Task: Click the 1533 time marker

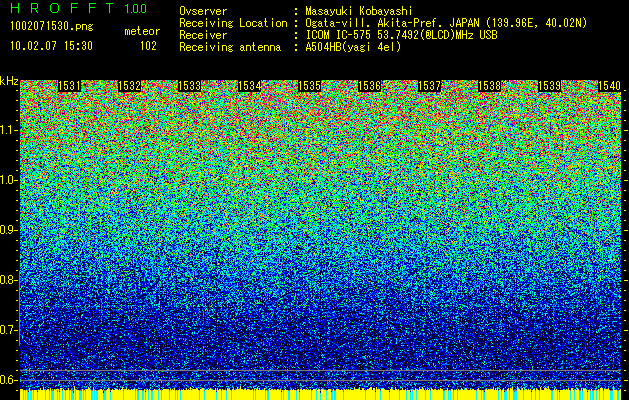Action: click(189, 86)
